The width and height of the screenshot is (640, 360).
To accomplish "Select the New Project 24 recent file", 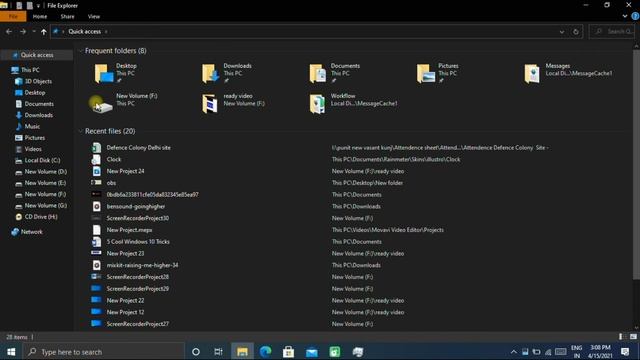I will [x=125, y=171].
